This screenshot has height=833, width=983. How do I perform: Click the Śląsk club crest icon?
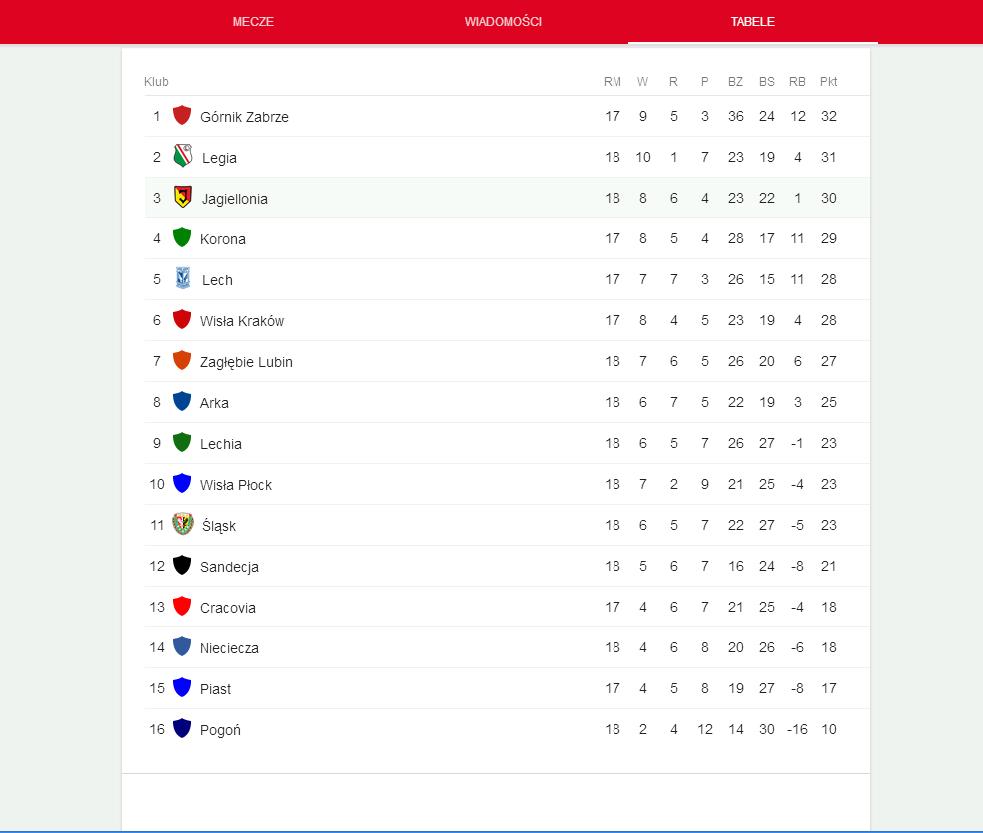(183, 525)
